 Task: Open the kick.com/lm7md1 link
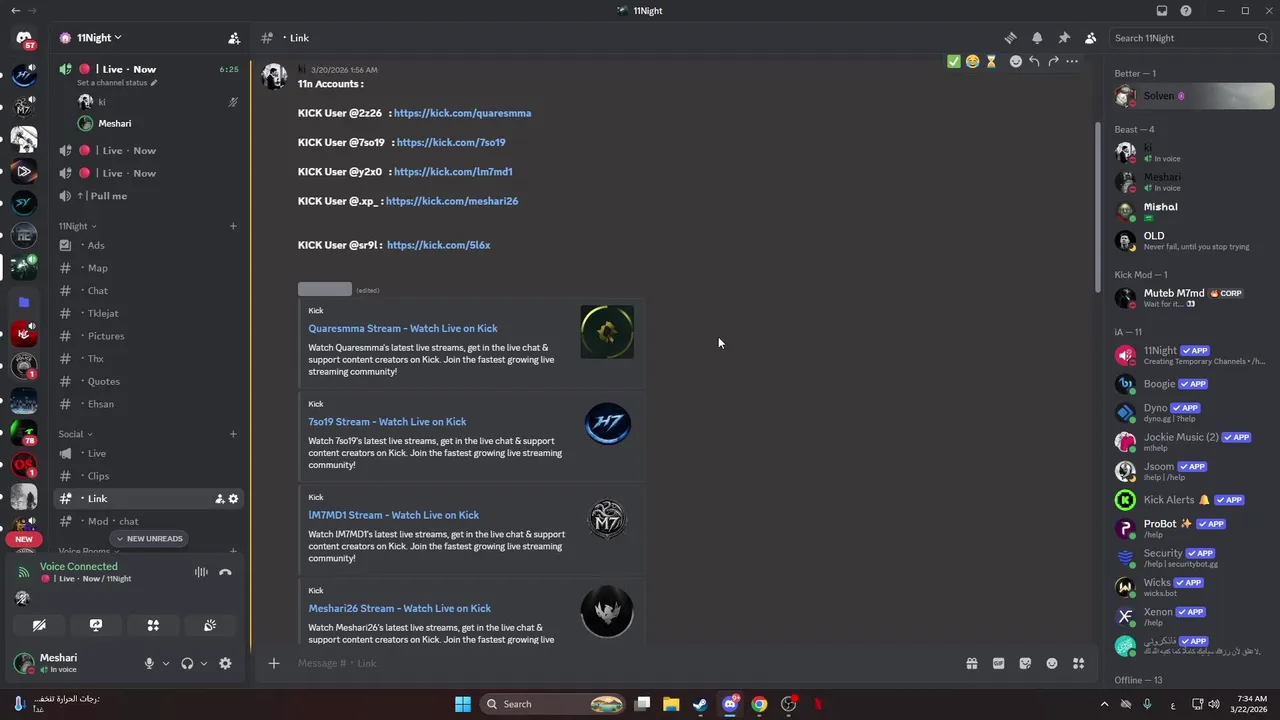(x=453, y=172)
